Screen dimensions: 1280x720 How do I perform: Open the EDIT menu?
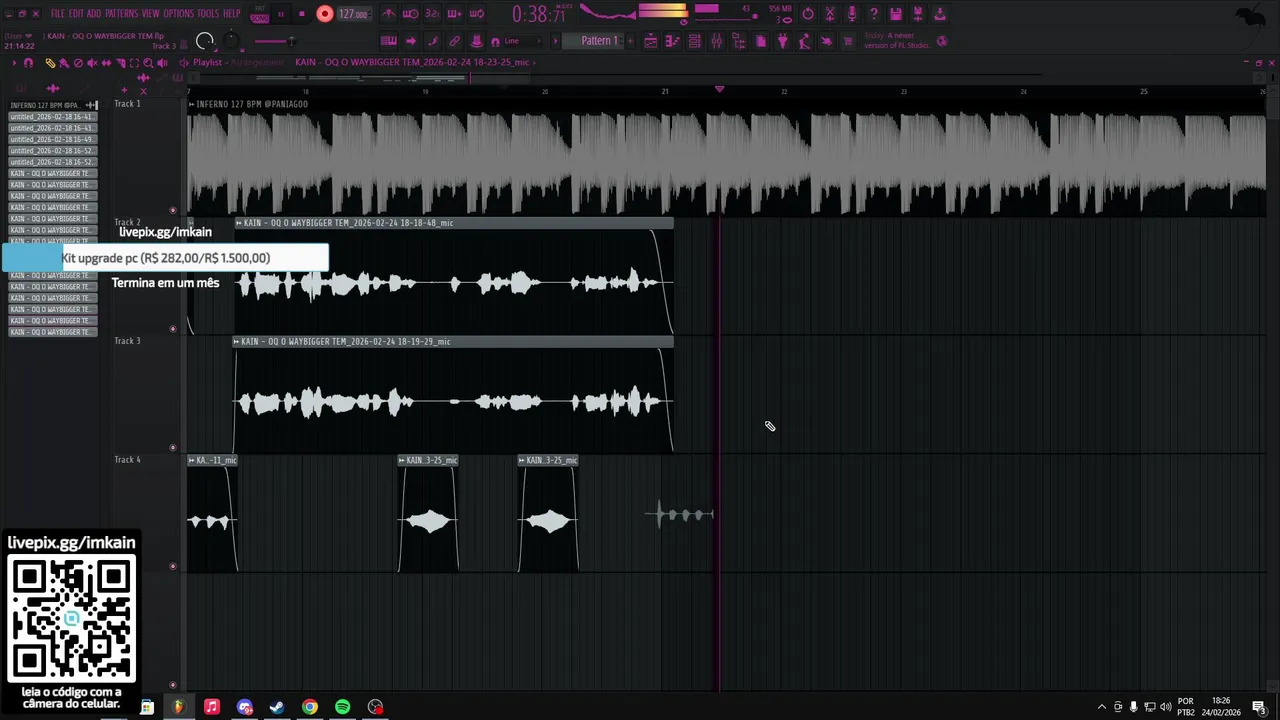tap(76, 14)
